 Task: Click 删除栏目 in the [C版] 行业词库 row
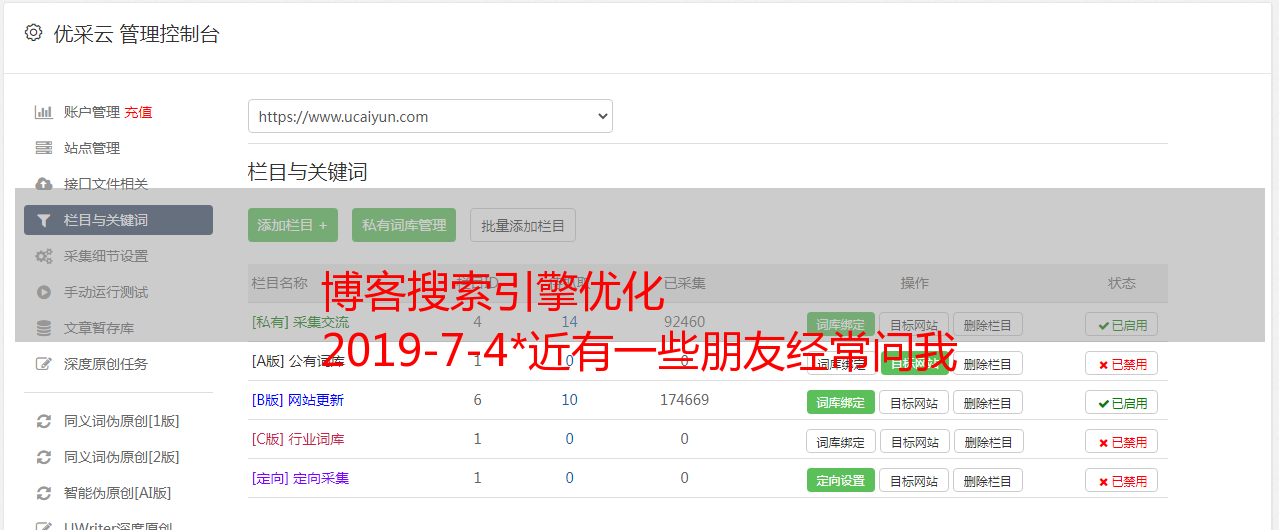point(988,441)
